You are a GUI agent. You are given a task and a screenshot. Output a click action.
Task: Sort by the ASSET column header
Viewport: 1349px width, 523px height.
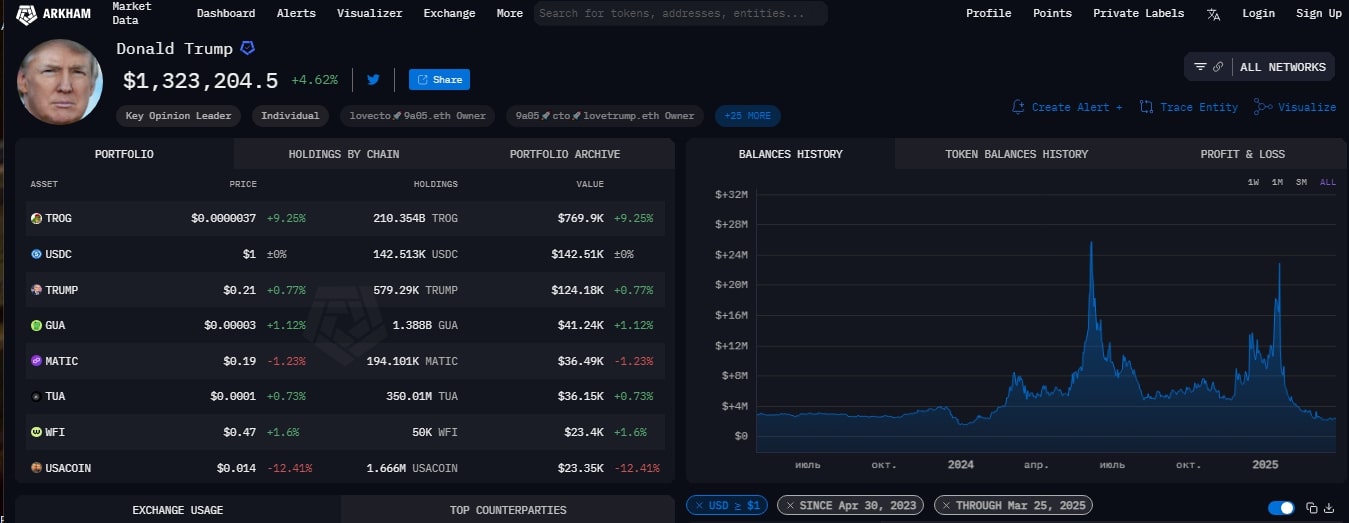point(44,184)
